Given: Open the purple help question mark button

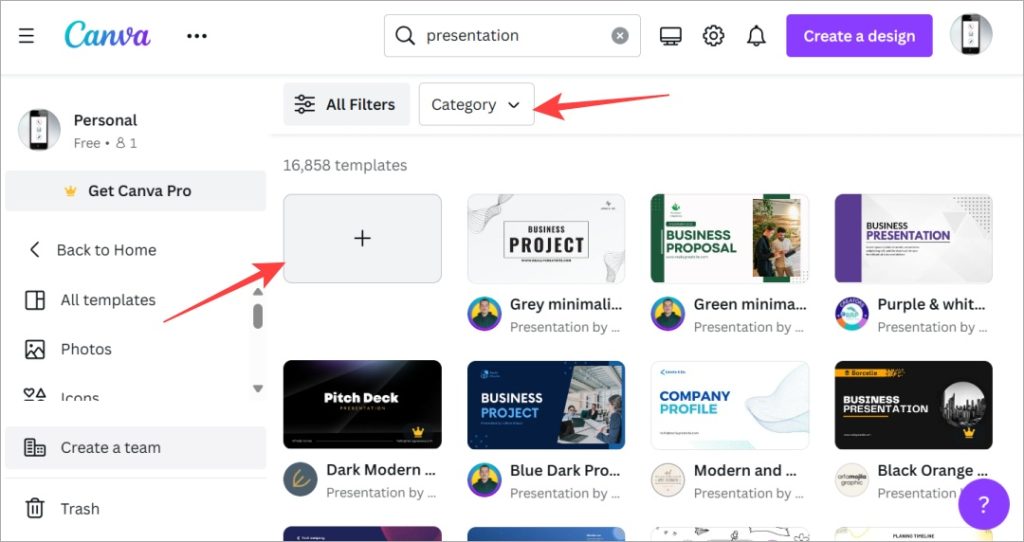Looking at the screenshot, I should (984, 503).
